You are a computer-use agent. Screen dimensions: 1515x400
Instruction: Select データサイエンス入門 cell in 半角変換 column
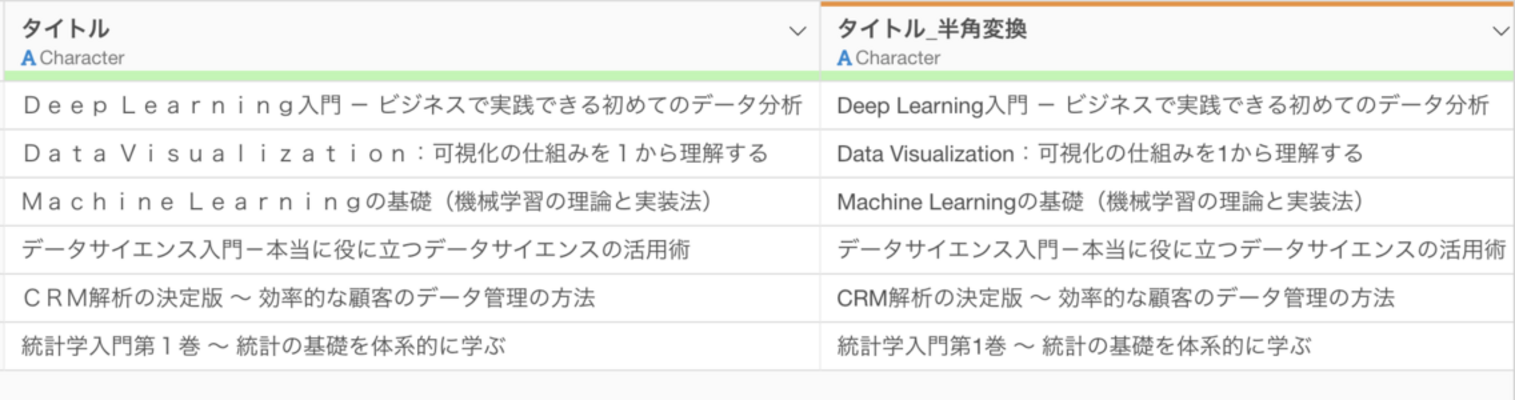(x=1170, y=249)
